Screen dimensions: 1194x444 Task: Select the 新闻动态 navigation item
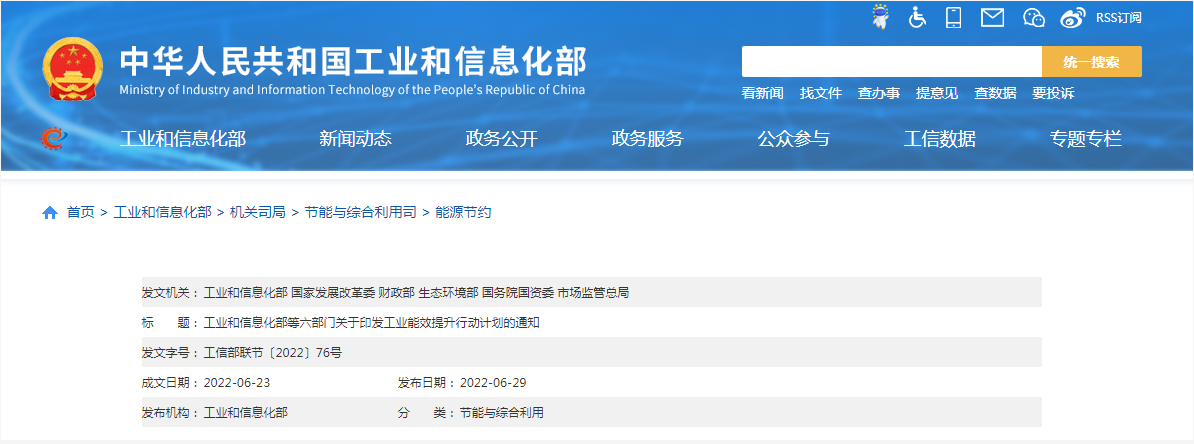click(x=356, y=139)
